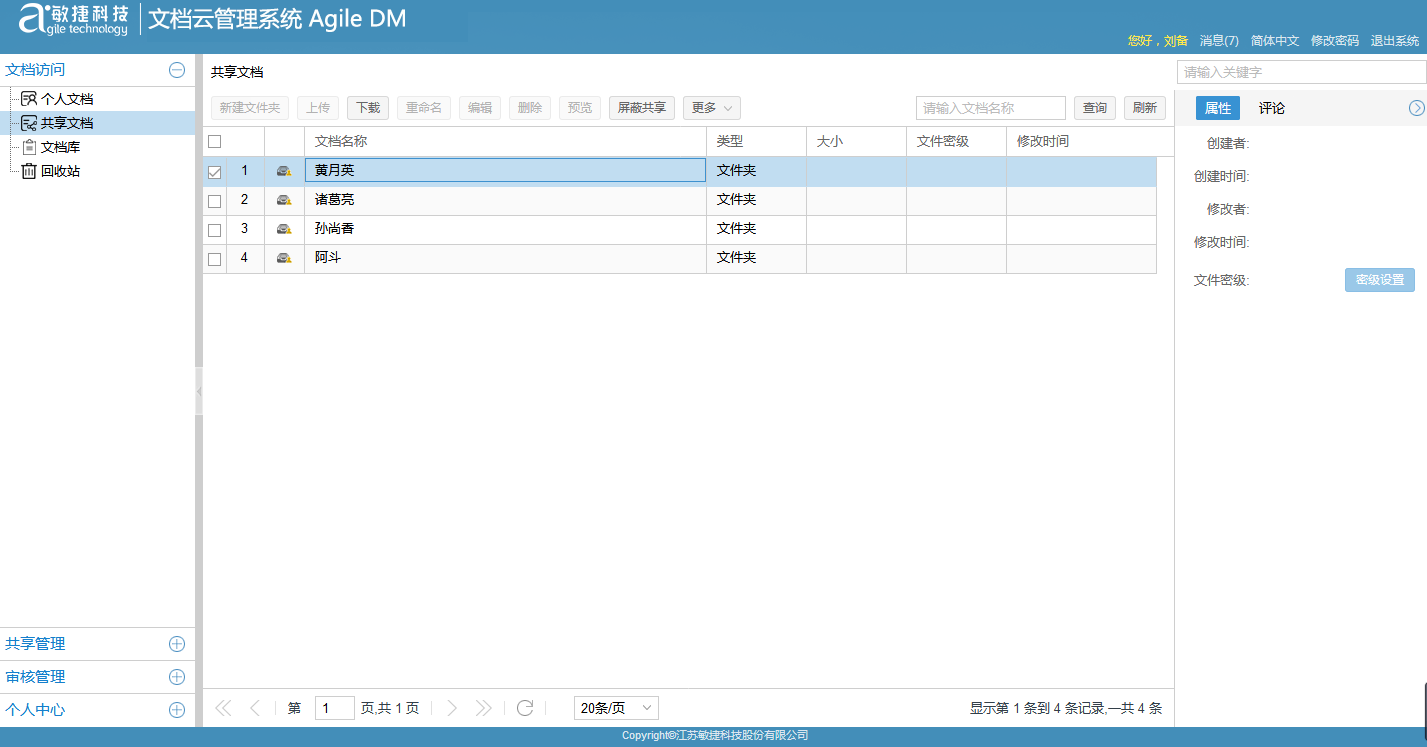Open the 20条/页 page size dropdown
This screenshot has height=747, width=1427.
point(616,708)
